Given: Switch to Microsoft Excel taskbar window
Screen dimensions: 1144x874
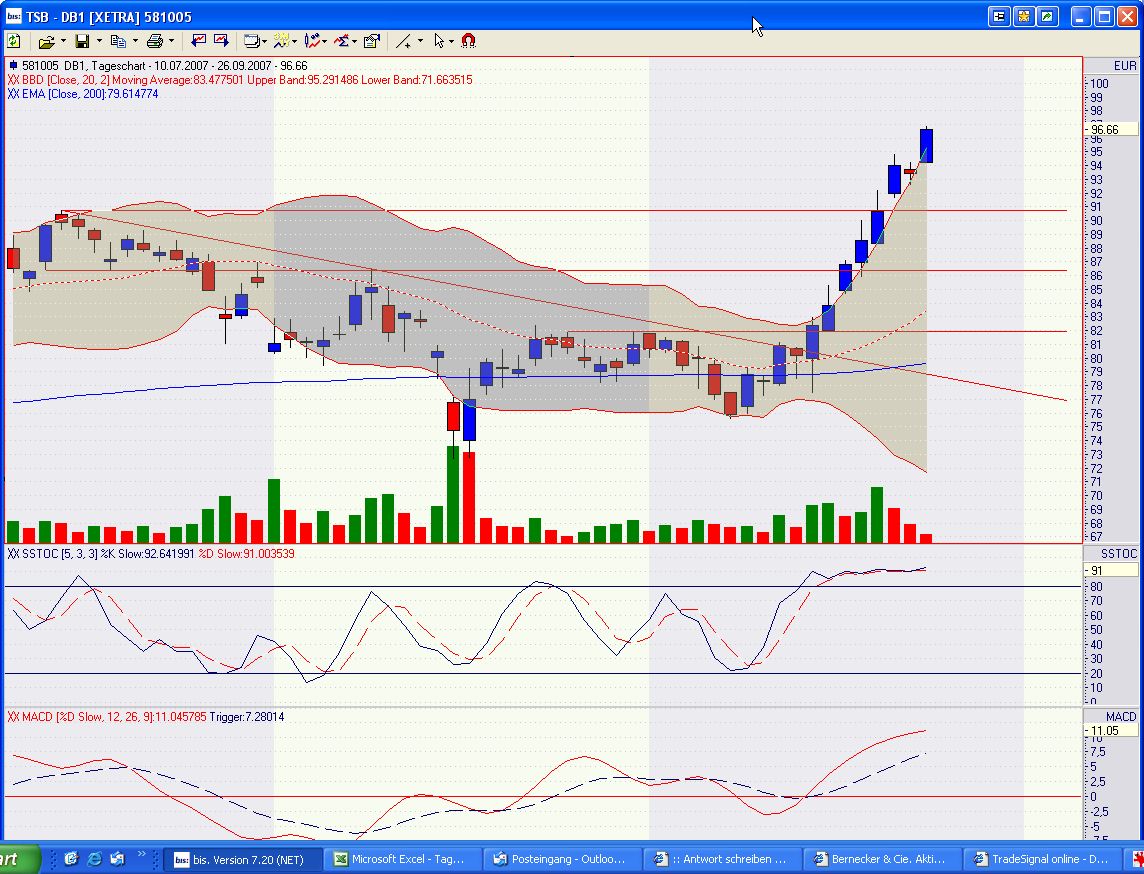Looking at the screenshot, I should pos(405,859).
